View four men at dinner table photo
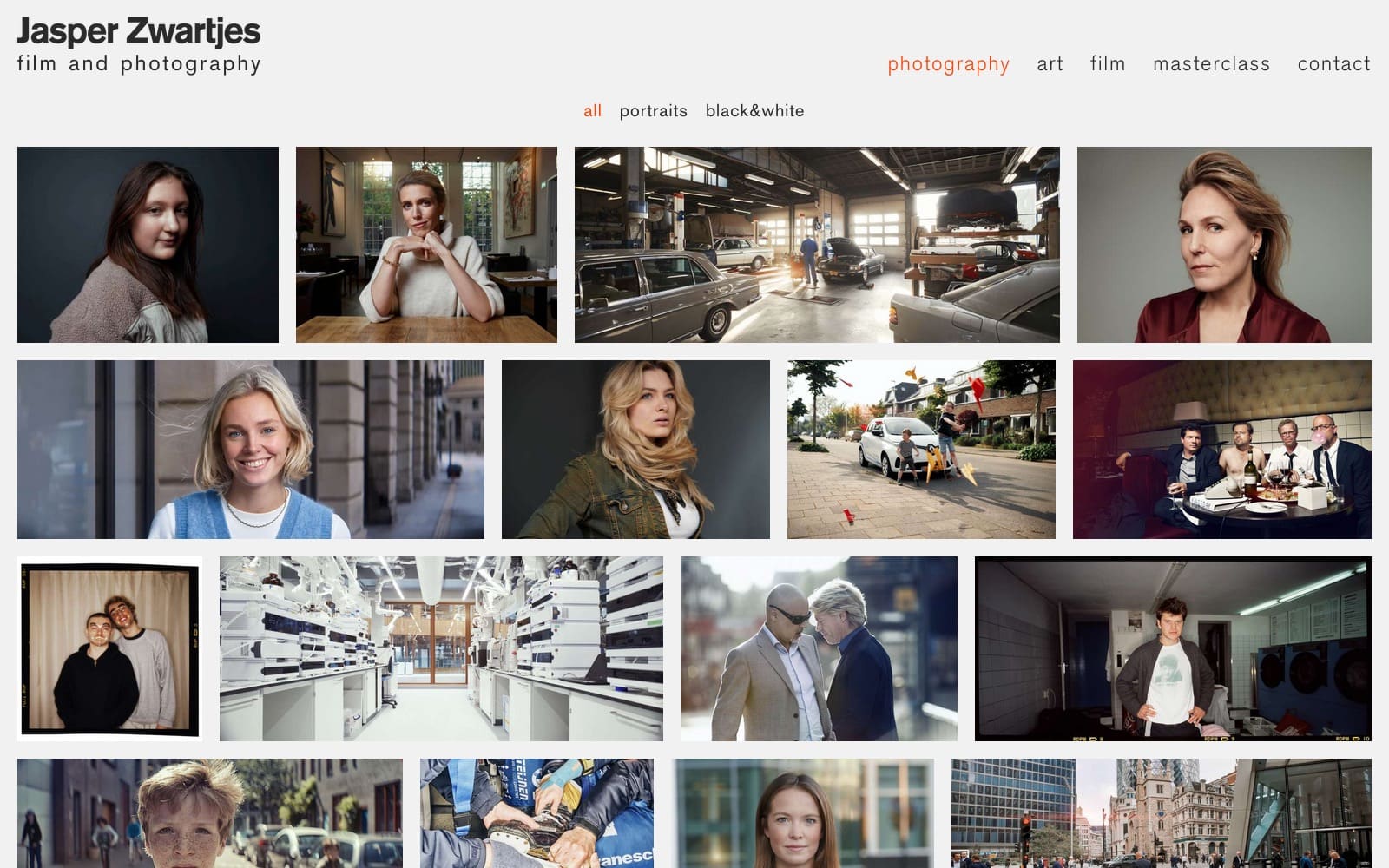This screenshot has height=868, width=1389. (1221, 450)
